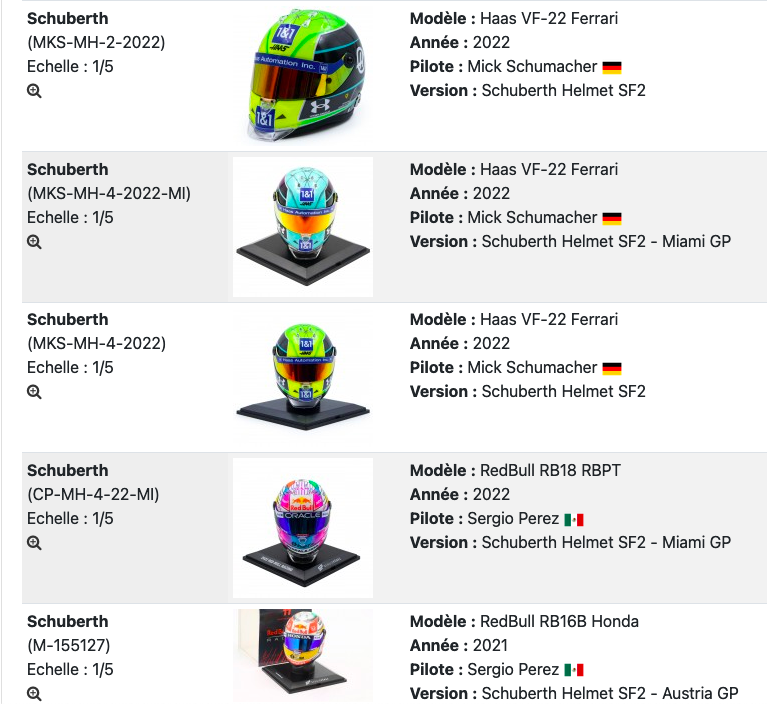Screen dimensions: 767x704
Task: Click magnifier below the MKS-MH-4-2022 reference
Action: (x=34, y=392)
